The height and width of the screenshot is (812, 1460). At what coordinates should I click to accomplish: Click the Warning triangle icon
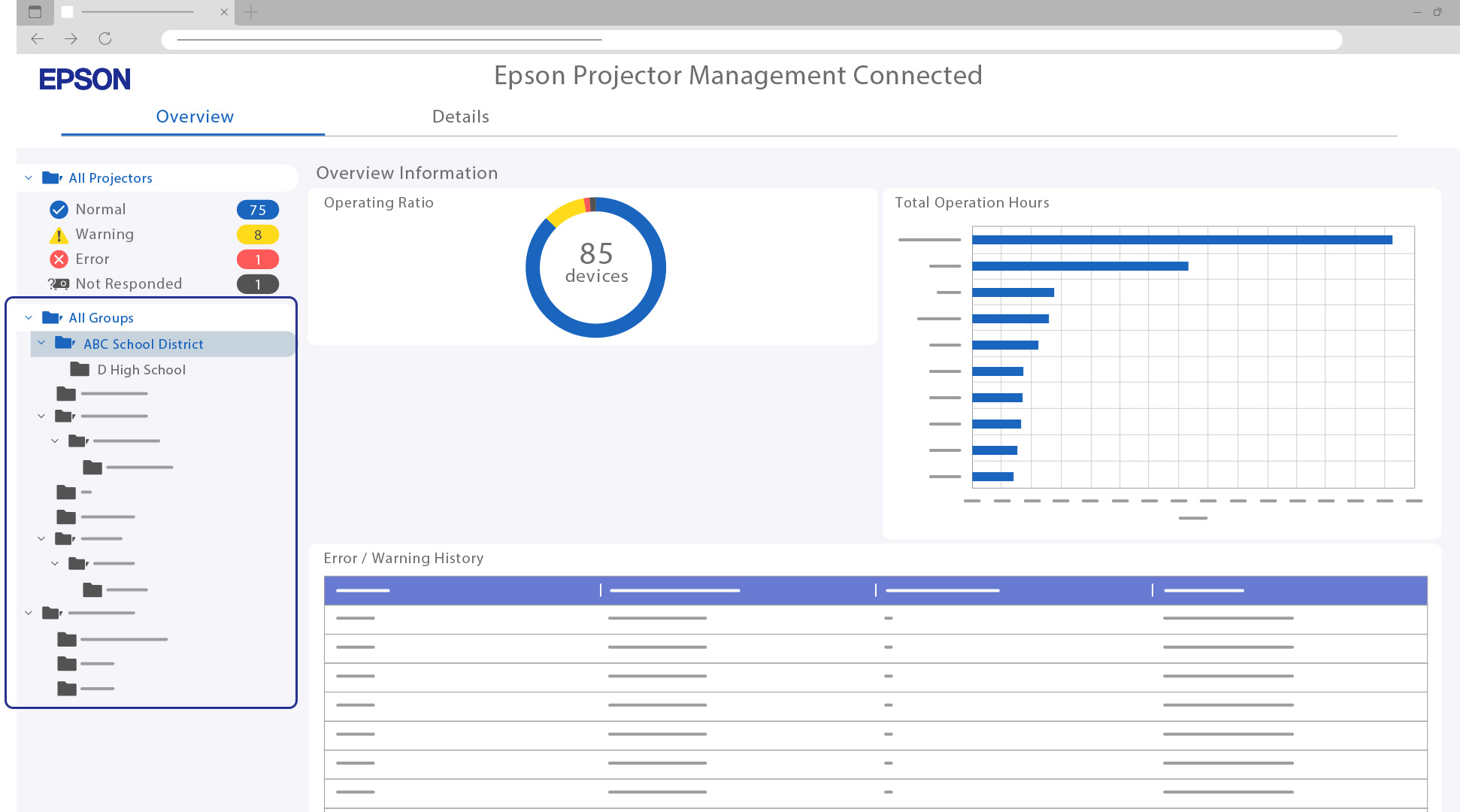point(59,235)
